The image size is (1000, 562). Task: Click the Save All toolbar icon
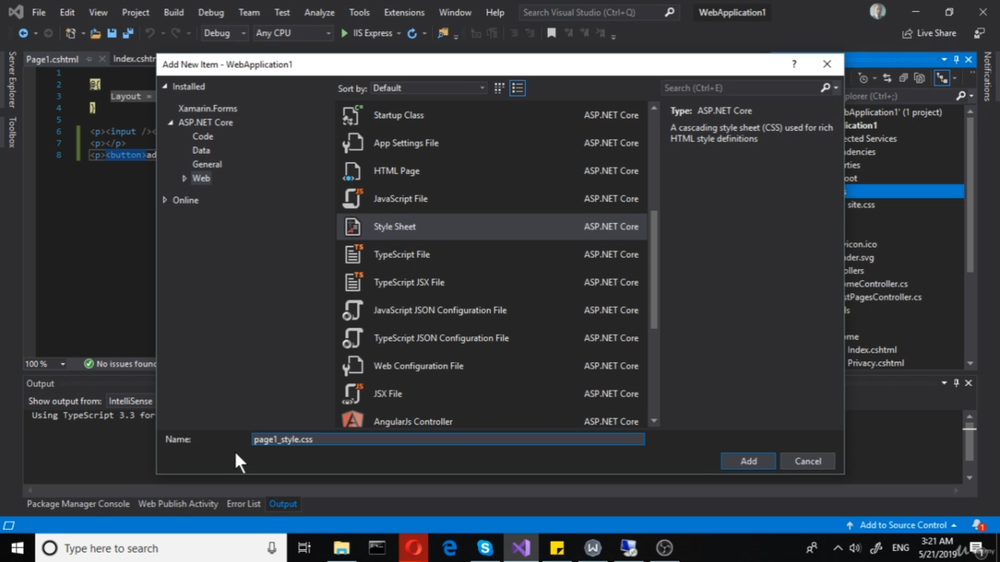(x=128, y=33)
